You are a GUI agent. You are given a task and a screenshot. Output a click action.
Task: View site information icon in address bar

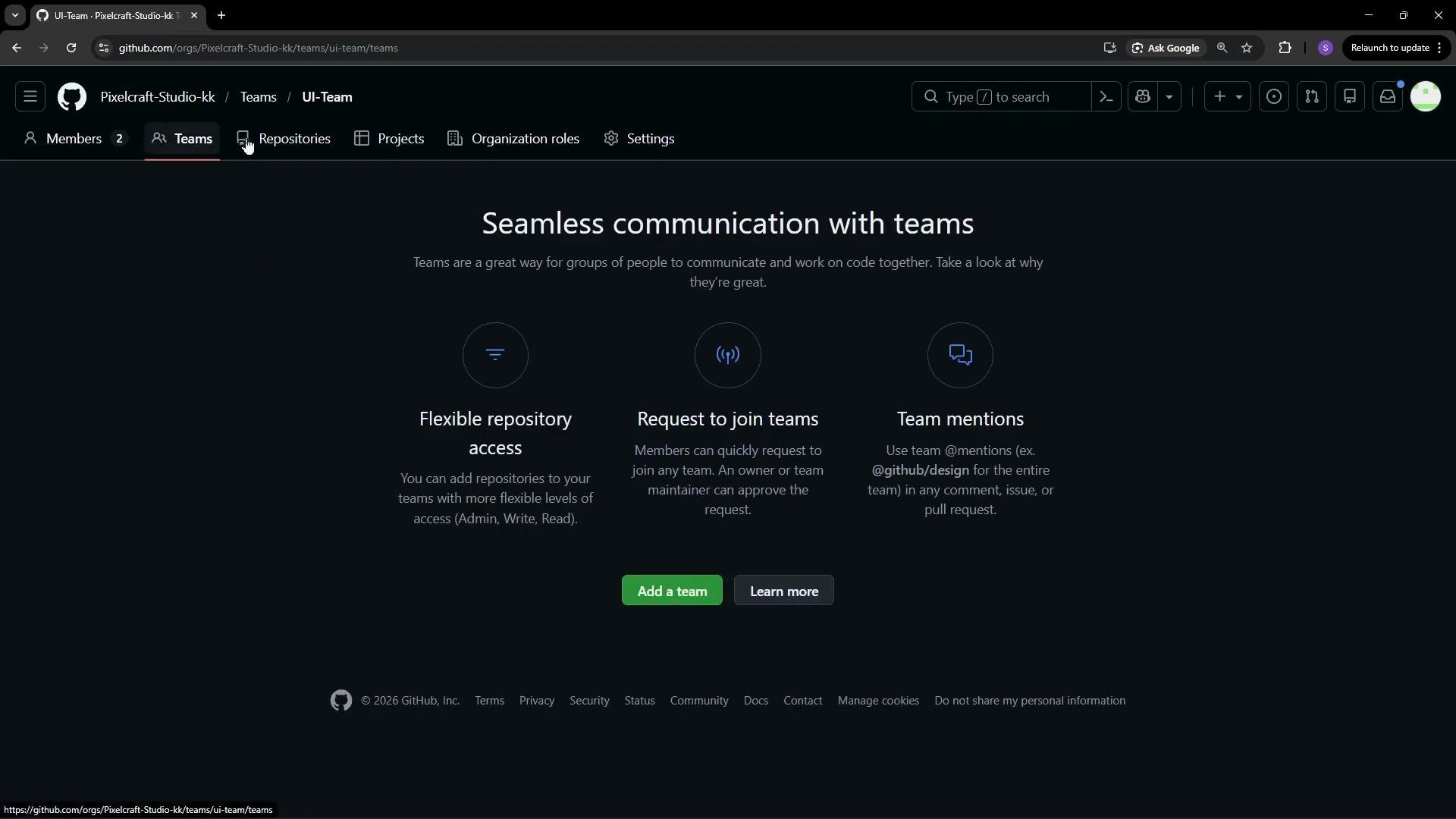(x=104, y=48)
